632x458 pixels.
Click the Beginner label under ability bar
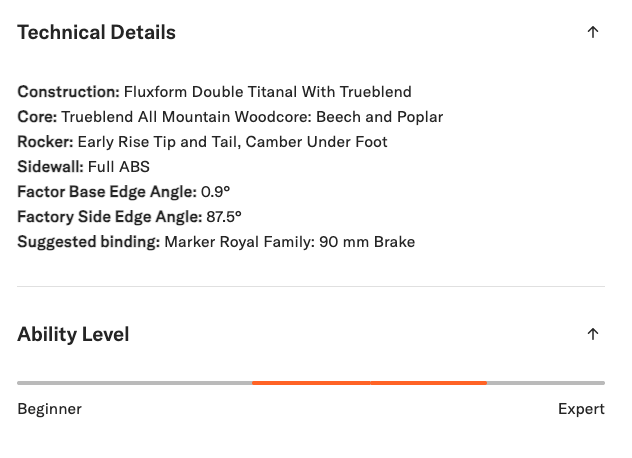point(49,409)
